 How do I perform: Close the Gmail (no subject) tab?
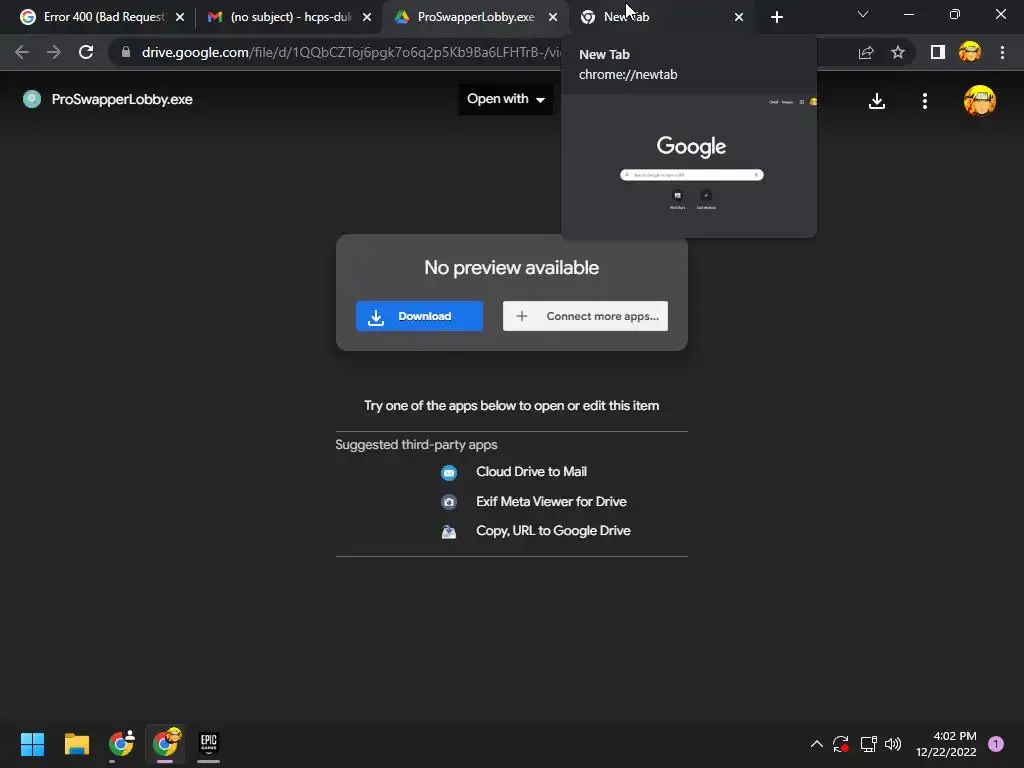point(367,17)
